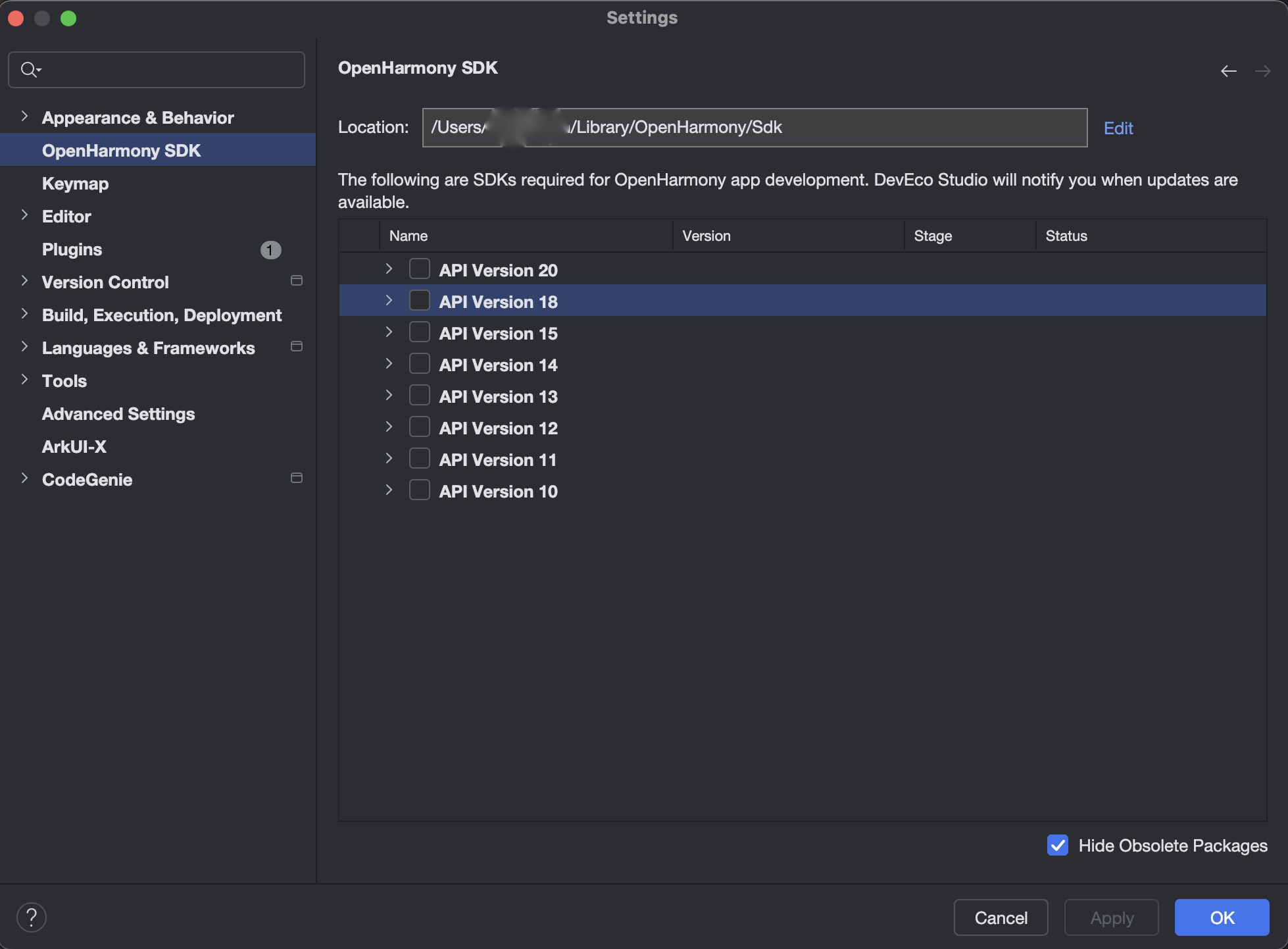This screenshot has height=949, width=1288.
Task: Open the Keymap settings page
Action: 75,184
